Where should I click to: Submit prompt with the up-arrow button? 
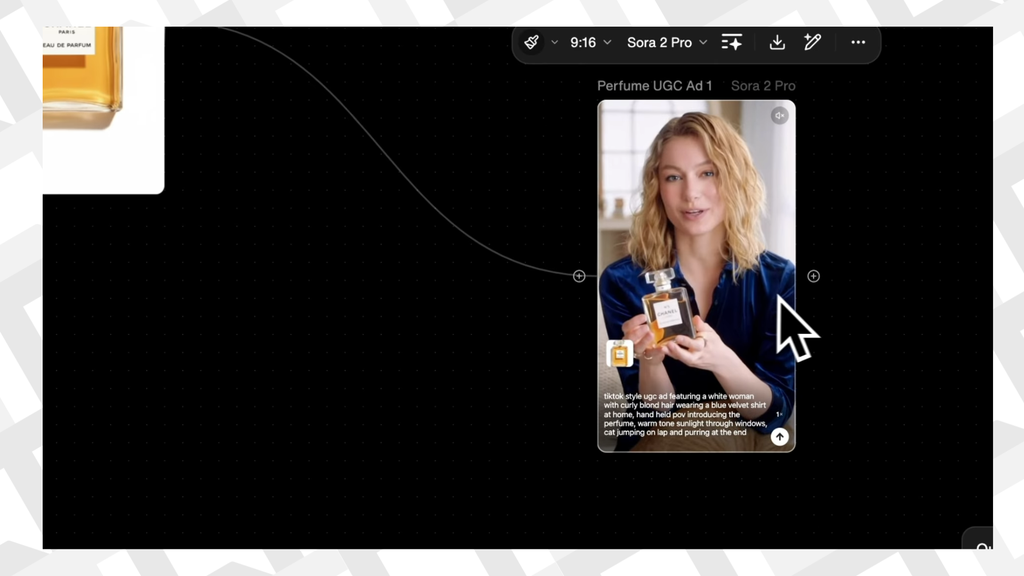[780, 437]
